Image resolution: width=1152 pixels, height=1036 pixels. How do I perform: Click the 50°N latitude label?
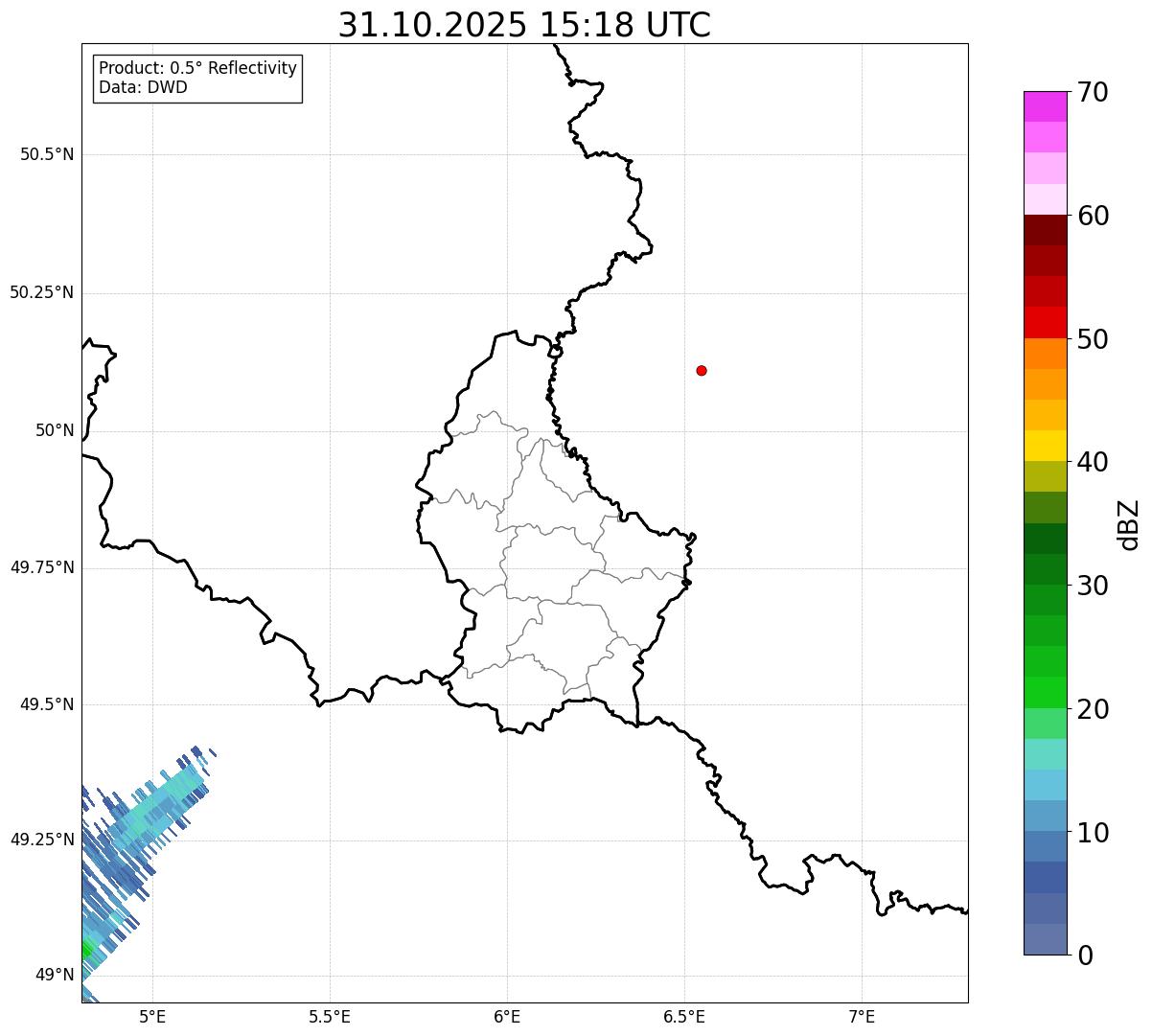(x=55, y=430)
